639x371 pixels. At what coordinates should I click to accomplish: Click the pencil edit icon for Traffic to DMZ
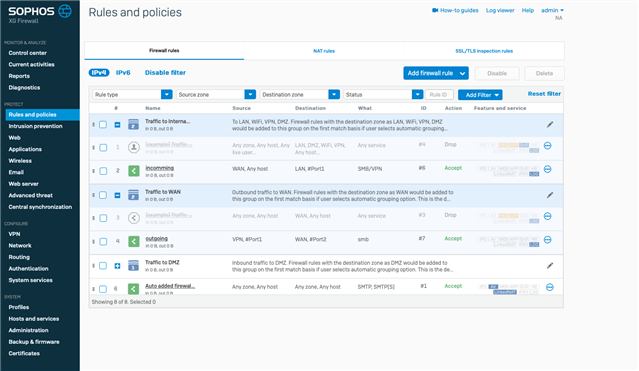(550, 266)
